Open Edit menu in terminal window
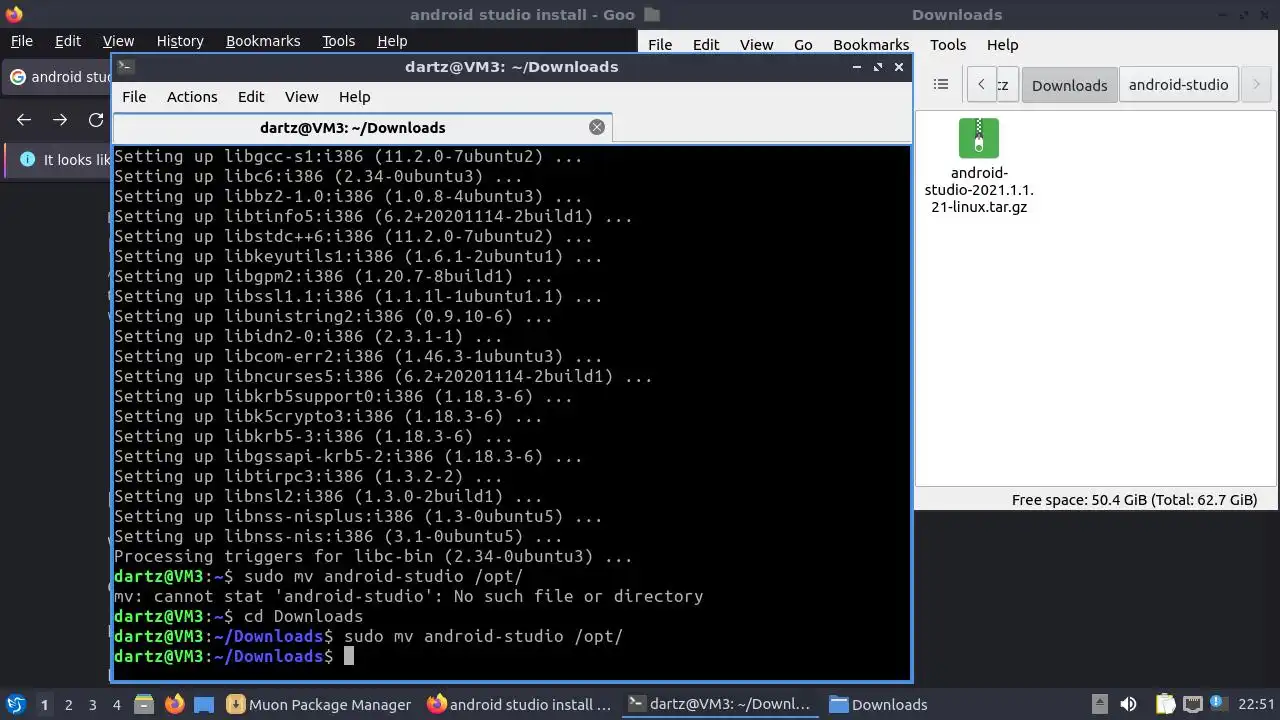The image size is (1280, 720). [x=251, y=97]
